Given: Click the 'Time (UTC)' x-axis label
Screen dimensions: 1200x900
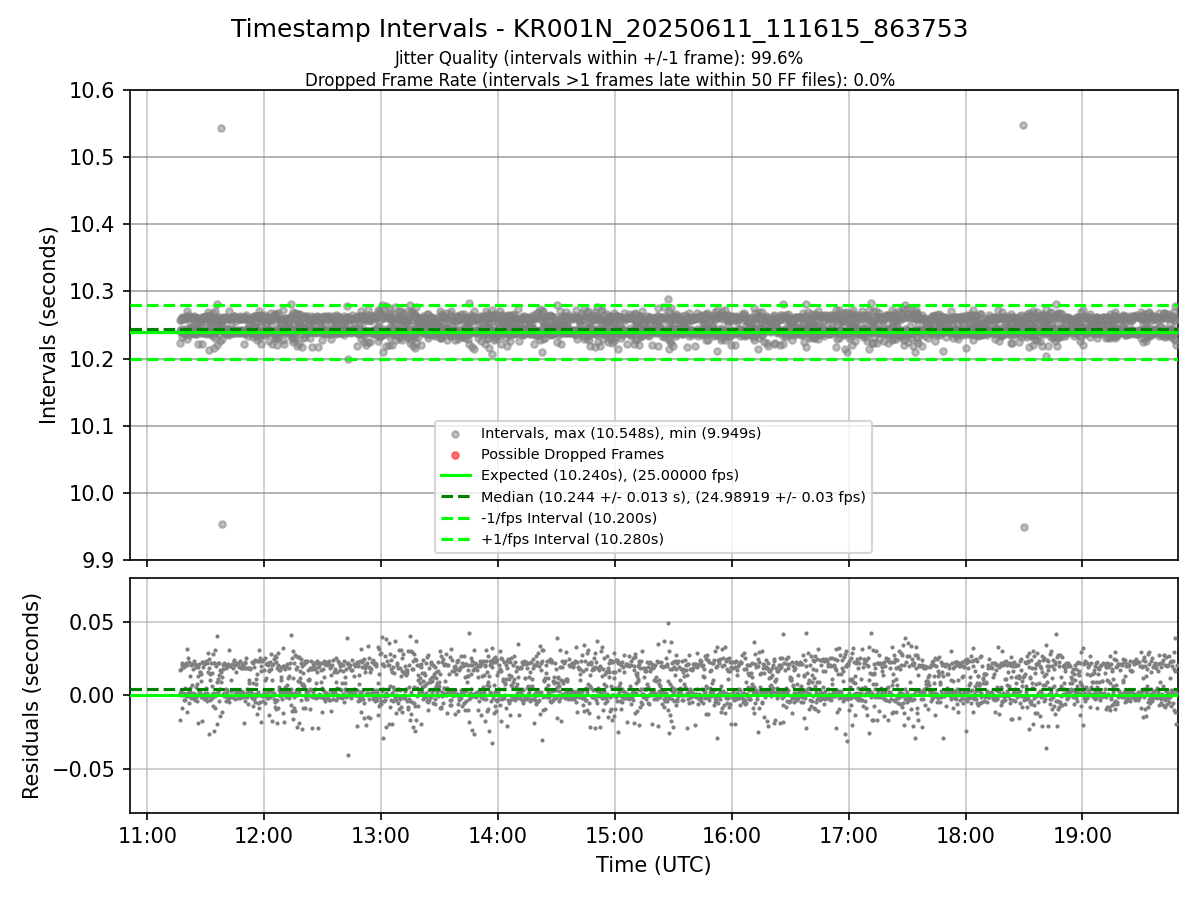Looking at the screenshot, I should click(653, 865).
